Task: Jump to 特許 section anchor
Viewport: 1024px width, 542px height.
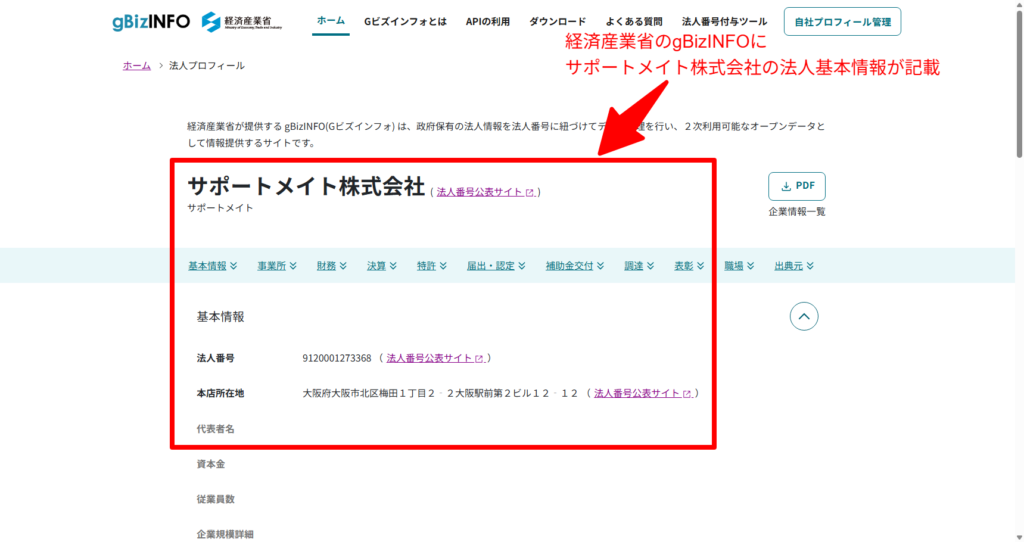Action: coord(432,266)
